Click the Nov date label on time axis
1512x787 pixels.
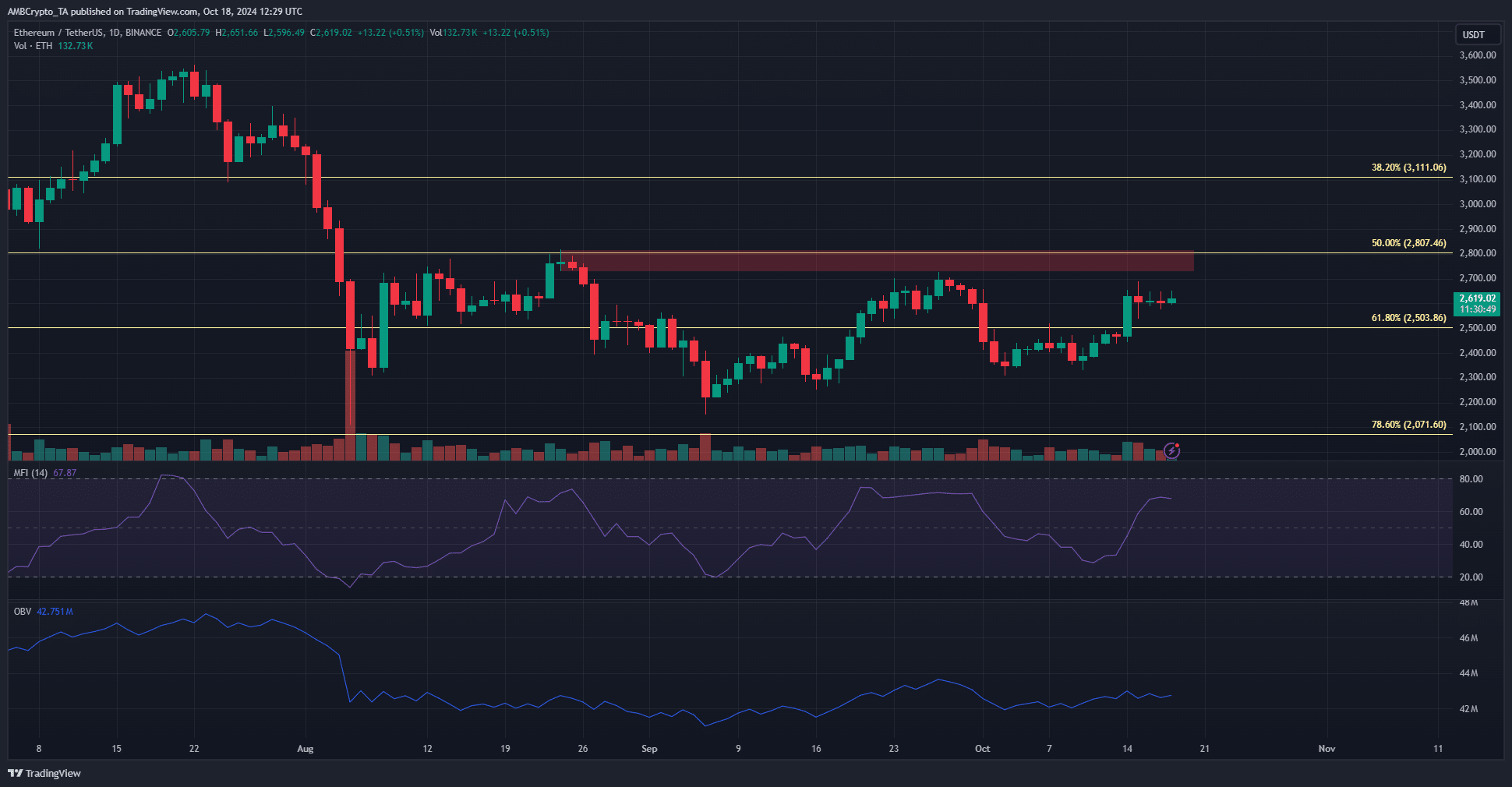[1327, 749]
